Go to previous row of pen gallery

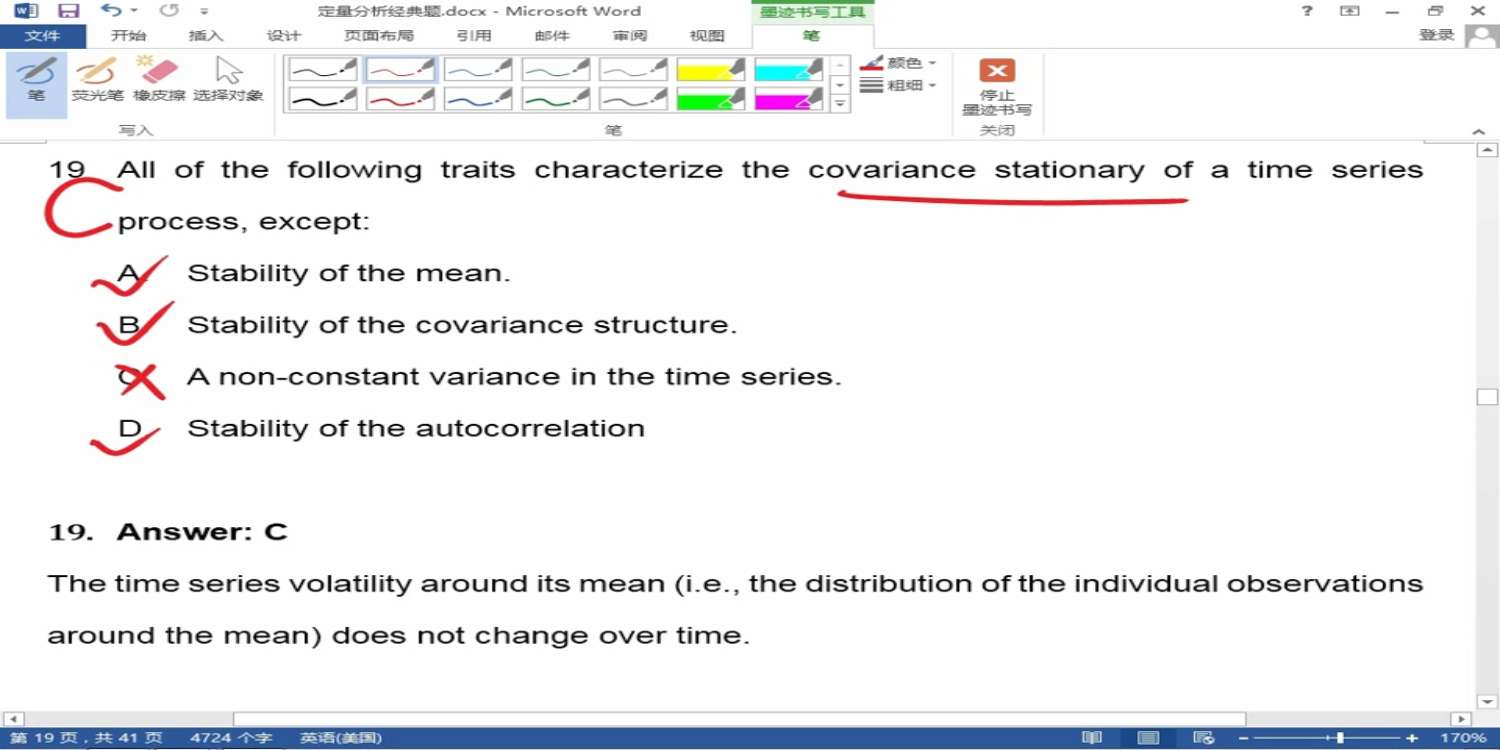(841, 65)
